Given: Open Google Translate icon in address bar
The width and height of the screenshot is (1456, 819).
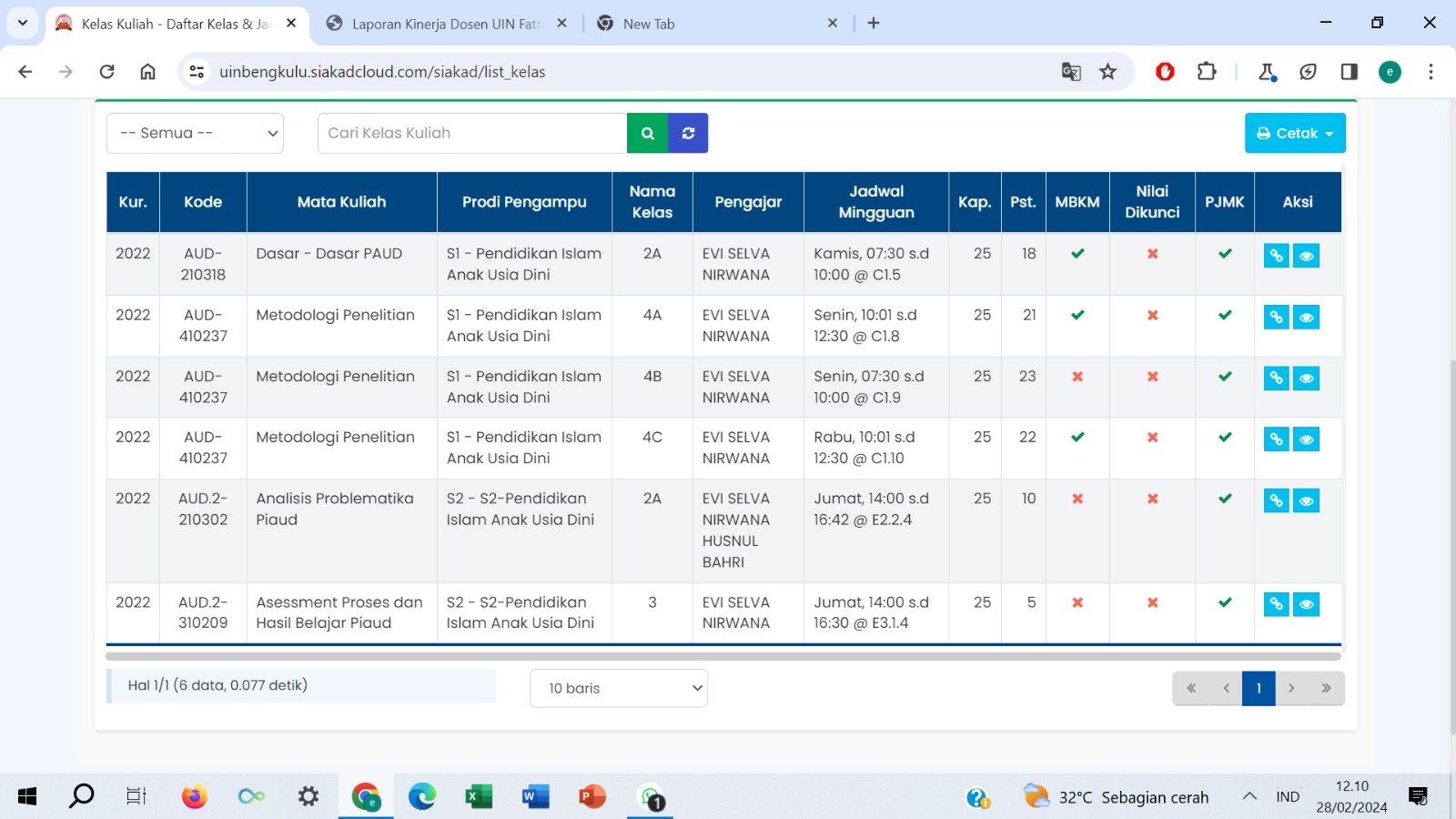Looking at the screenshot, I should point(1071,72).
